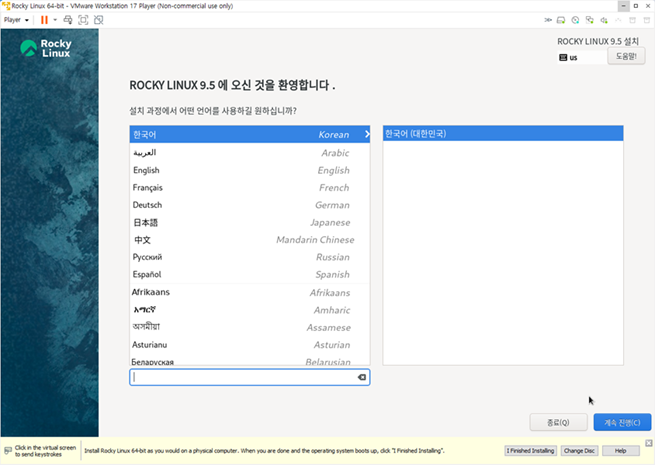
Task: Click the Unity mode toolbar icon
Action: [98, 20]
